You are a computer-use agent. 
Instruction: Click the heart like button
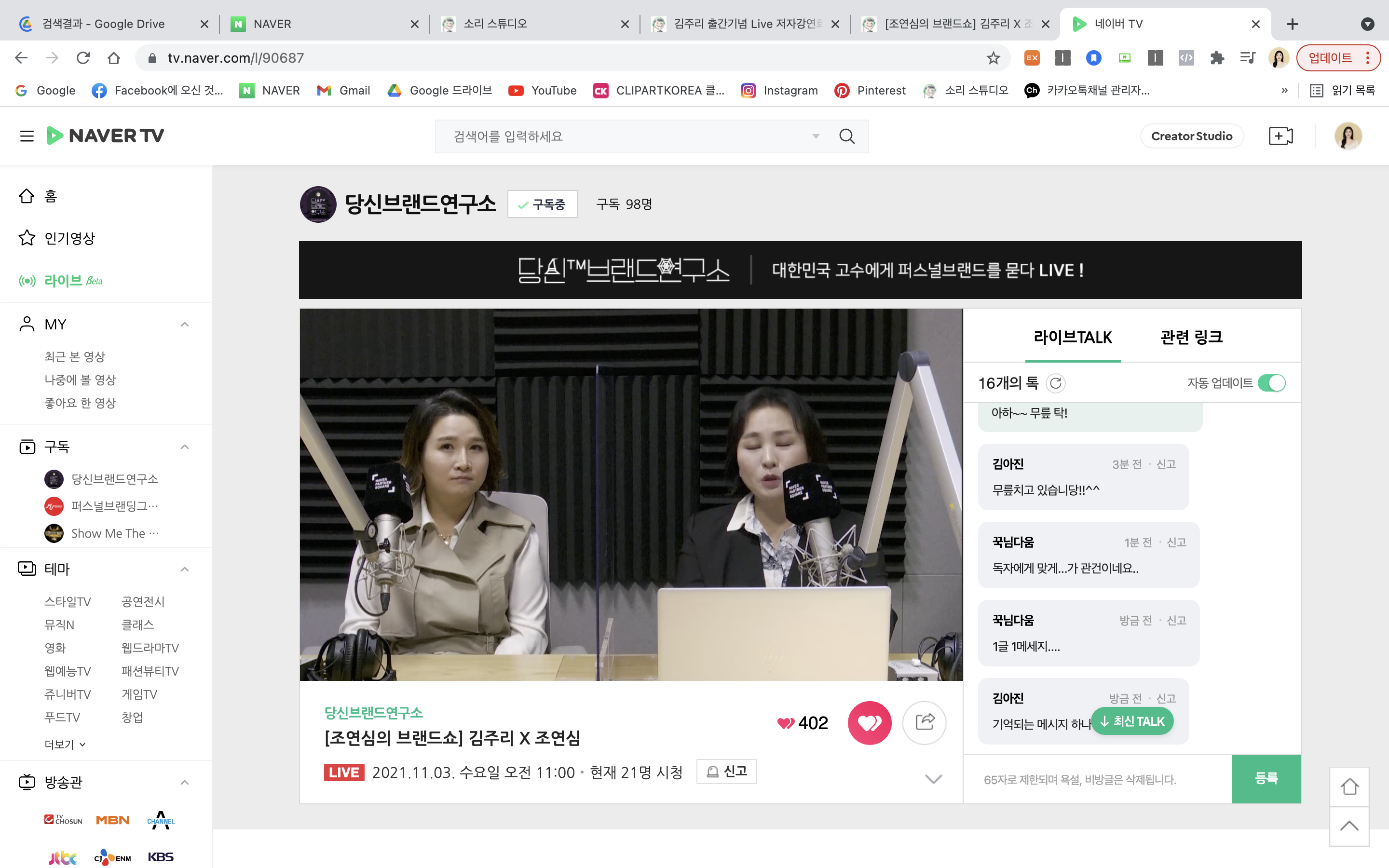[869, 723]
